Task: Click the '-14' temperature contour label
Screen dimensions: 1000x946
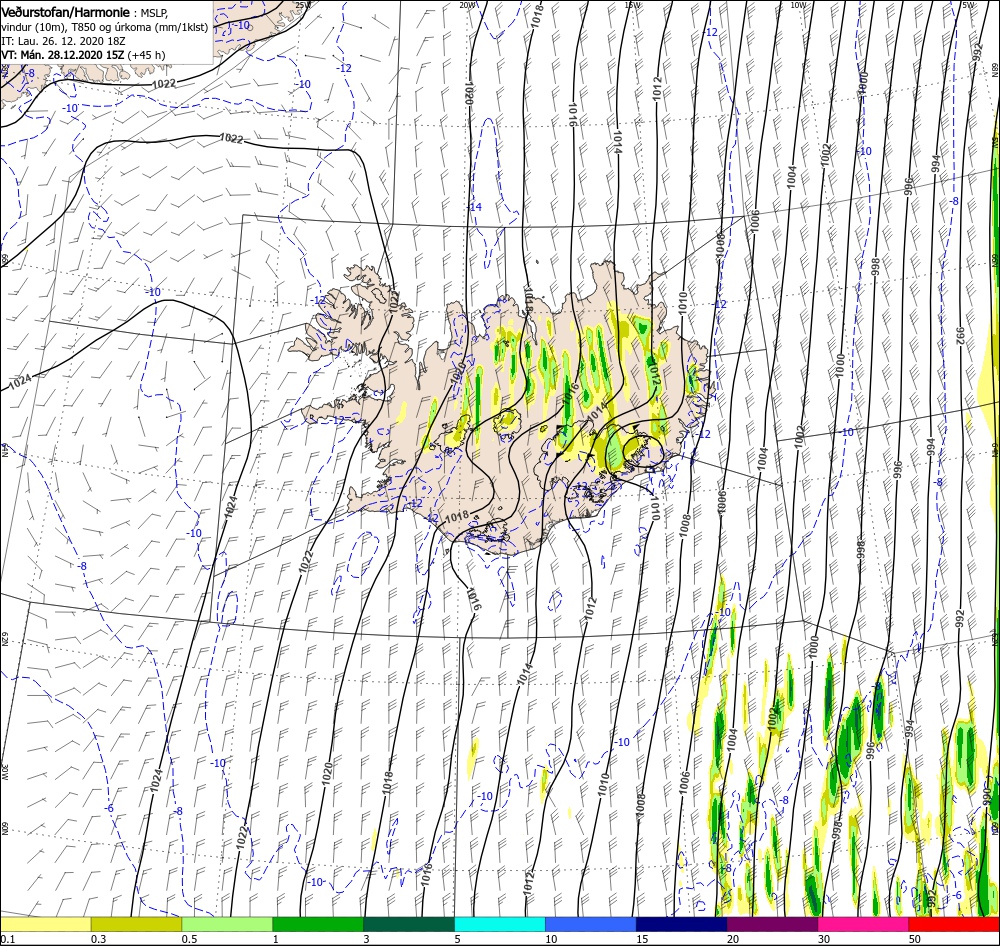Action: coord(475,207)
